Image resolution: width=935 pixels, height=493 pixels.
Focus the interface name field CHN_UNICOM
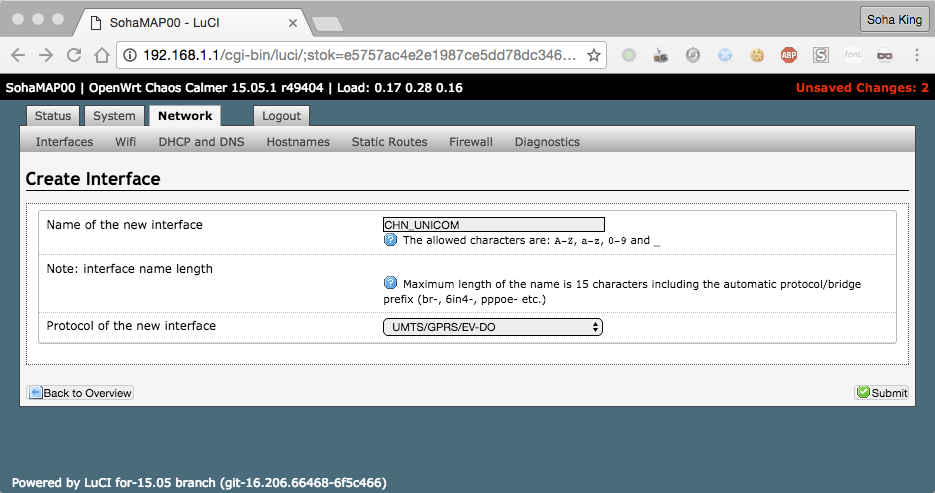(x=494, y=225)
